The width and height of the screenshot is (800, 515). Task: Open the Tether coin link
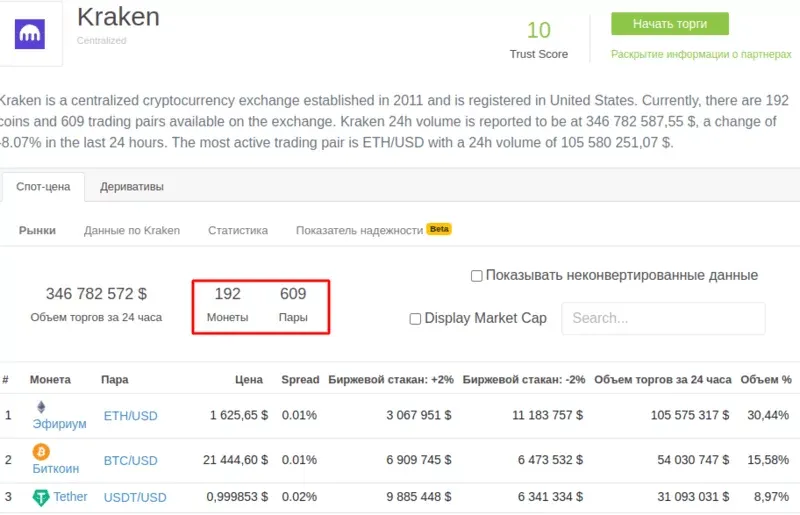point(70,497)
